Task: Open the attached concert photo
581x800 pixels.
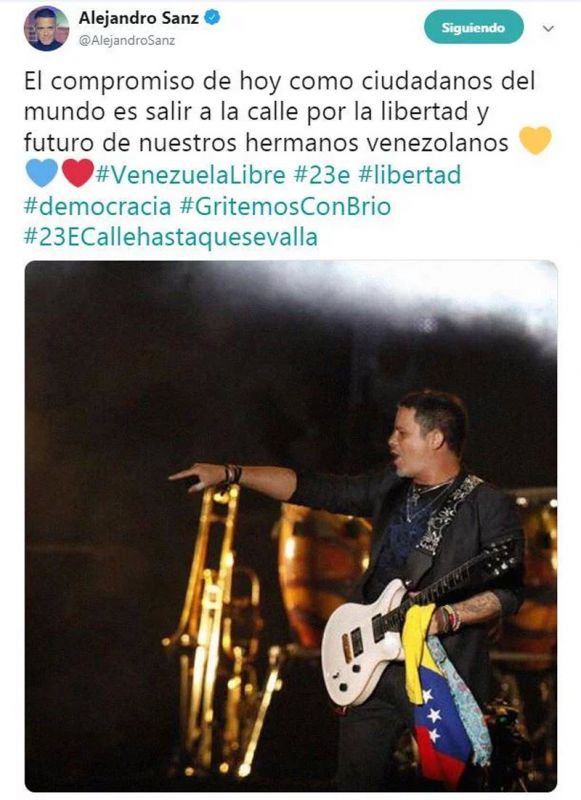Action: pos(291,526)
